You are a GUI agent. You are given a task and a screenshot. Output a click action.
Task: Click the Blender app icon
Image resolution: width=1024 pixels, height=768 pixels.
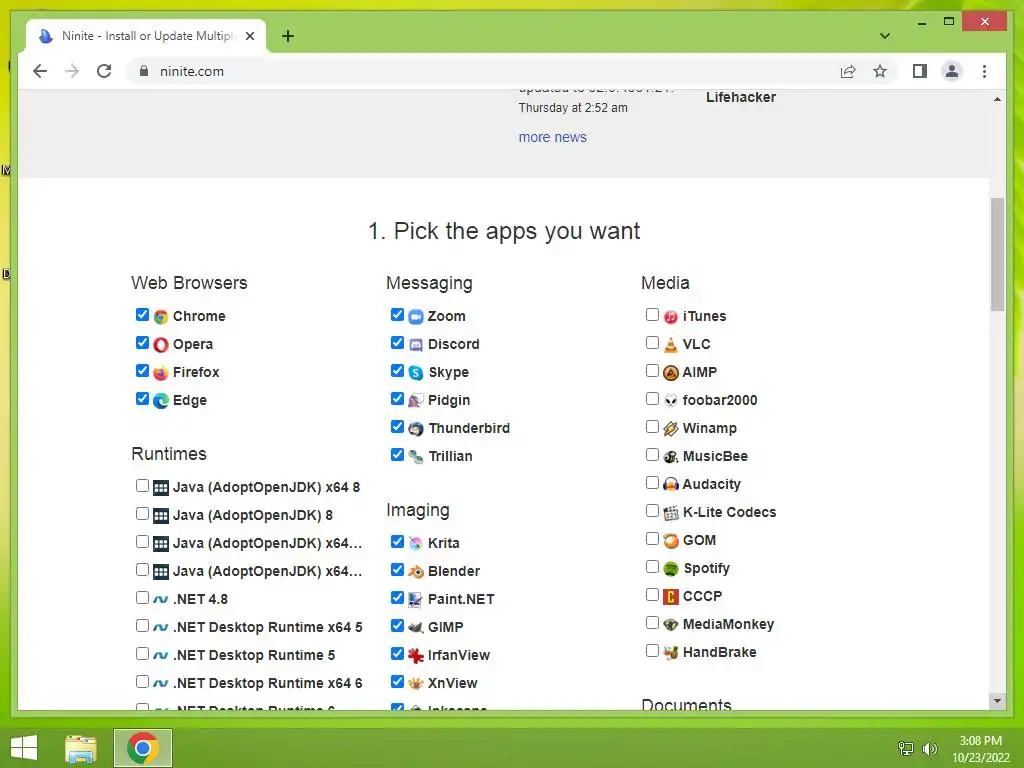(416, 571)
